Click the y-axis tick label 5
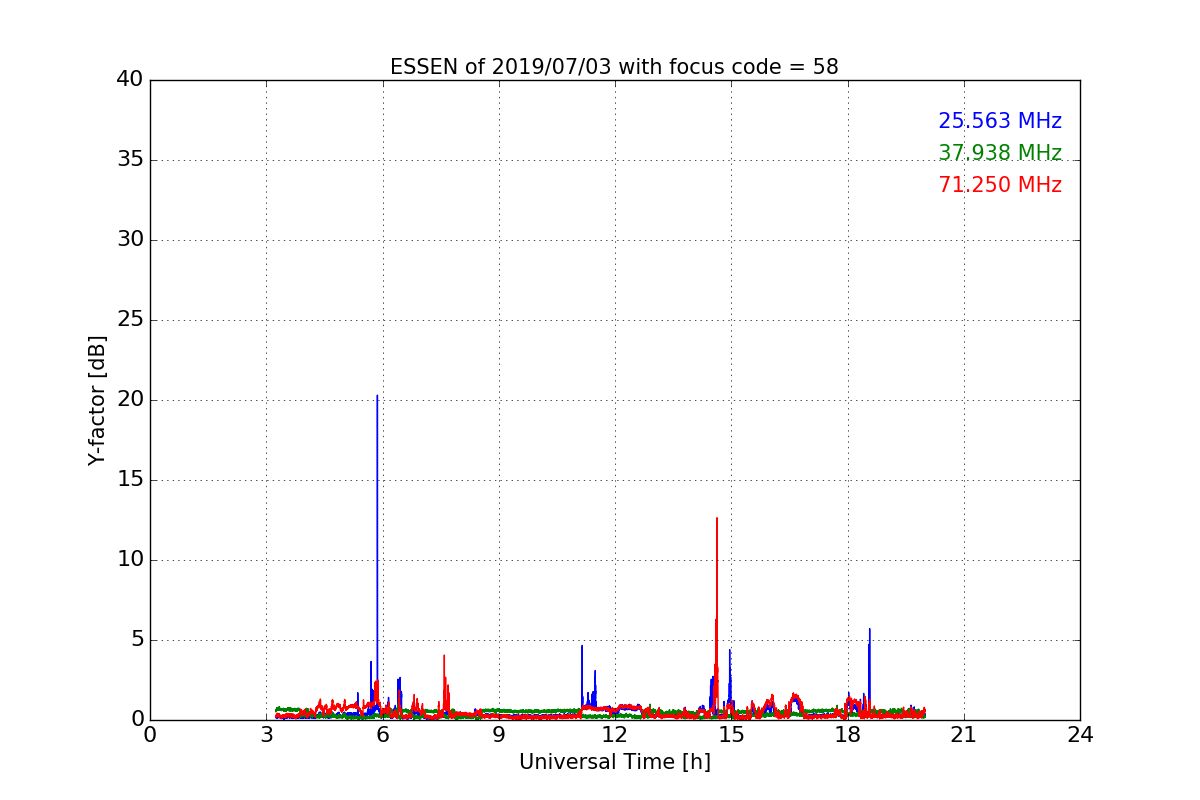This screenshot has width=1200, height=800. click(x=136, y=640)
